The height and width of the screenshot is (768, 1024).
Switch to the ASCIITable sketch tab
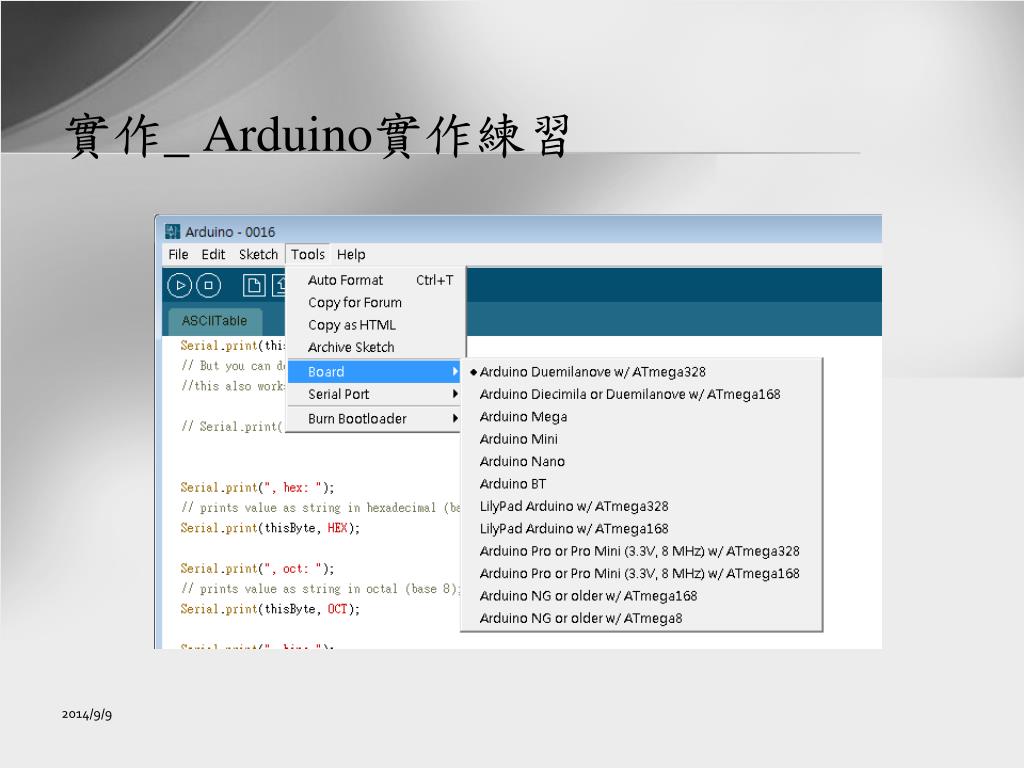coord(214,321)
